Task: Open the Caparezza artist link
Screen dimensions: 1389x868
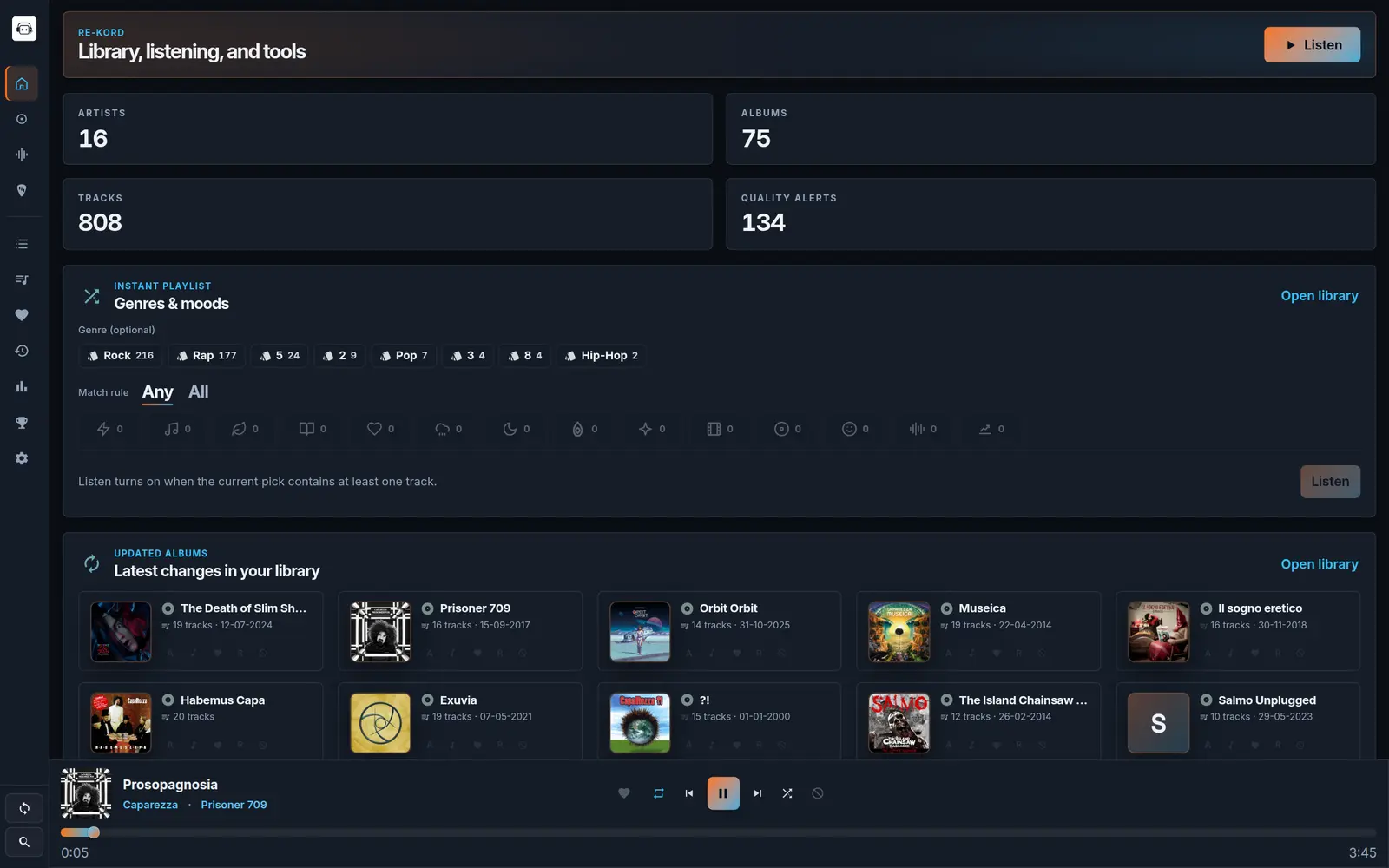Action: coord(150,805)
